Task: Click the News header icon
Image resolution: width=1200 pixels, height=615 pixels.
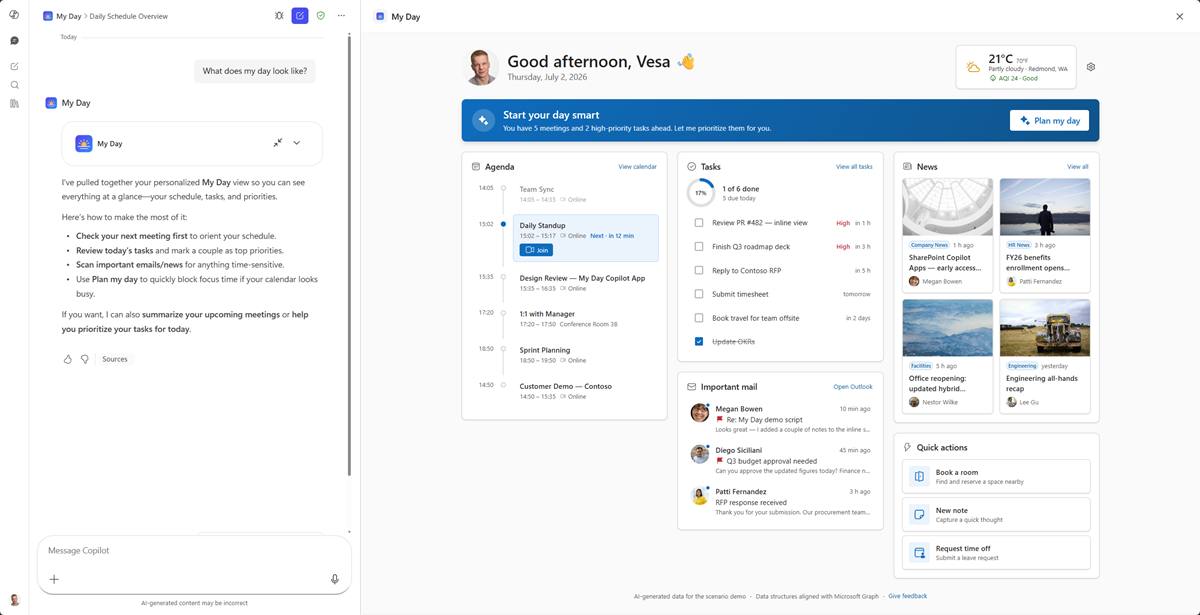Action: (907, 167)
